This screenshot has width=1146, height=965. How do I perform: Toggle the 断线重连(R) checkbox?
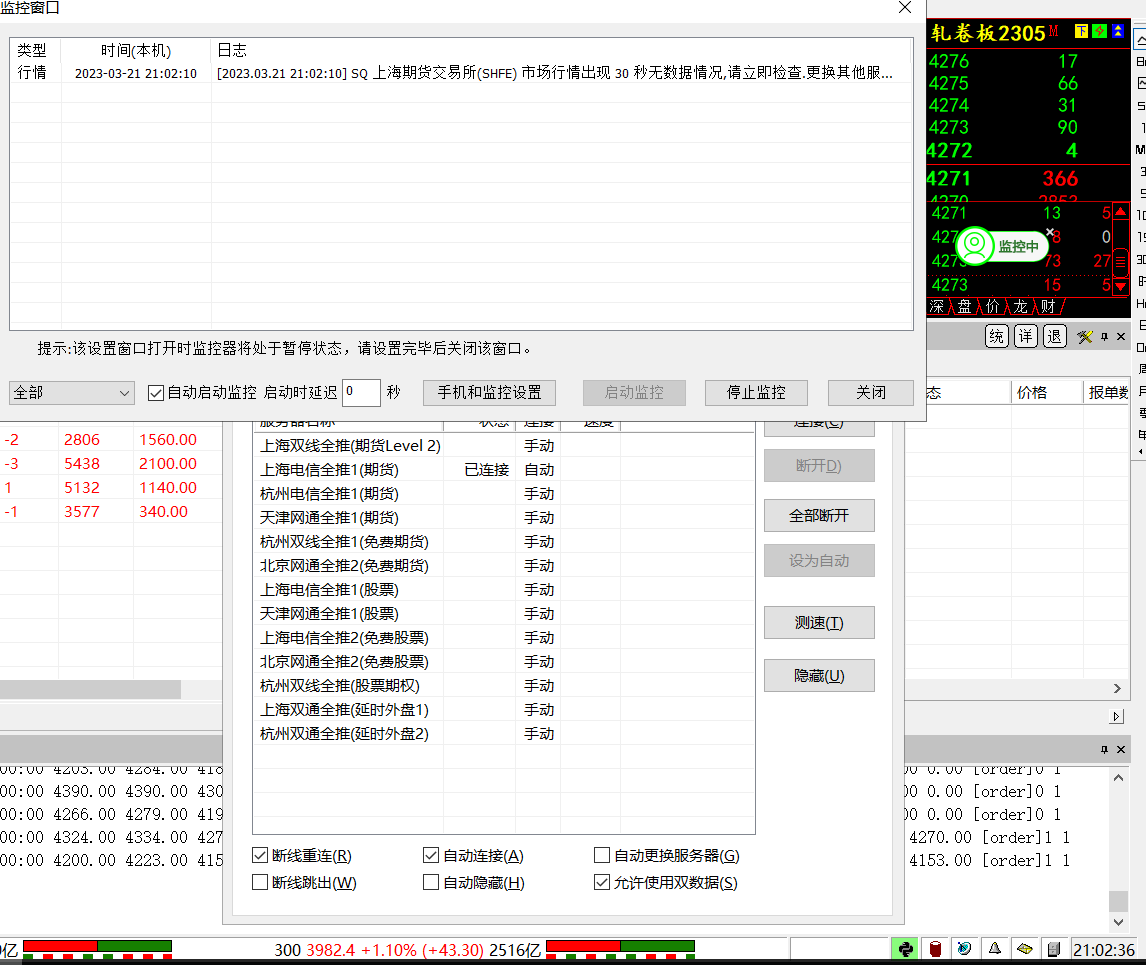point(261,856)
